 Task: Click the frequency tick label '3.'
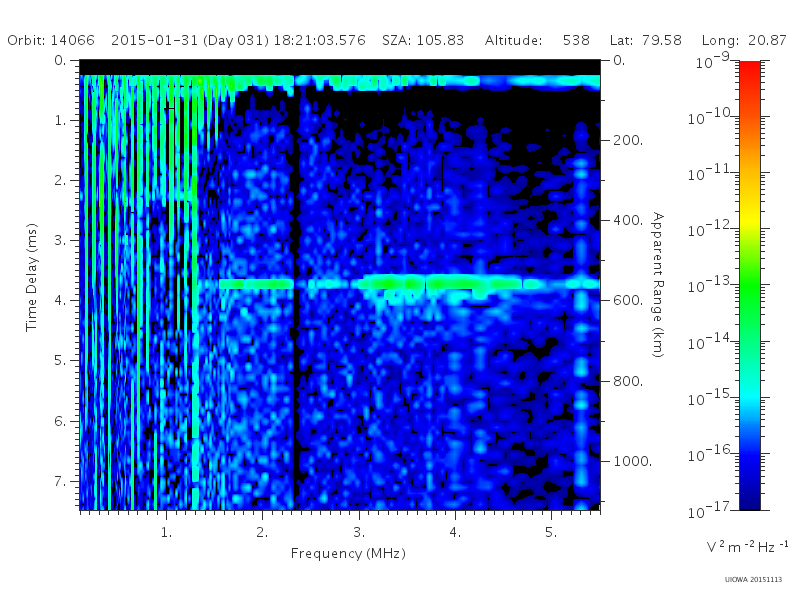359,532
